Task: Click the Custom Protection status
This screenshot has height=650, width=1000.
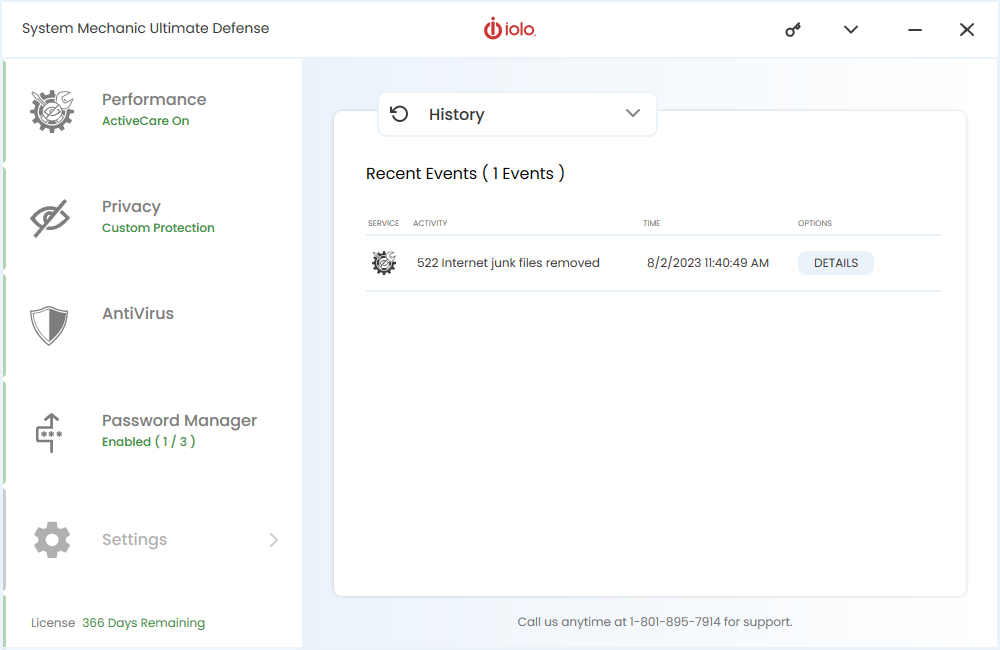Action: (158, 228)
